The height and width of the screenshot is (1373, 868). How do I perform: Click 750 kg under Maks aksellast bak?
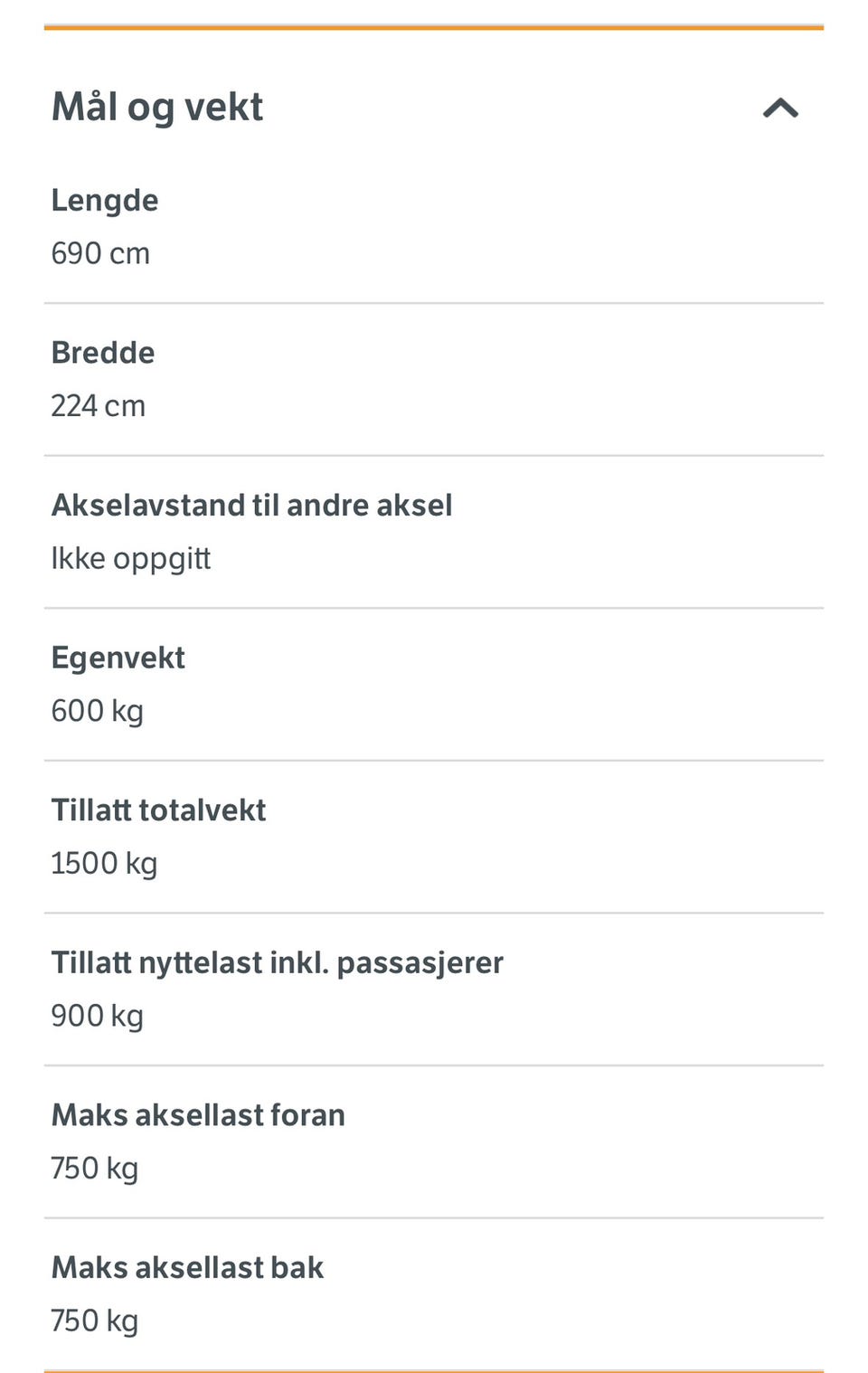tap(94, 1321)
